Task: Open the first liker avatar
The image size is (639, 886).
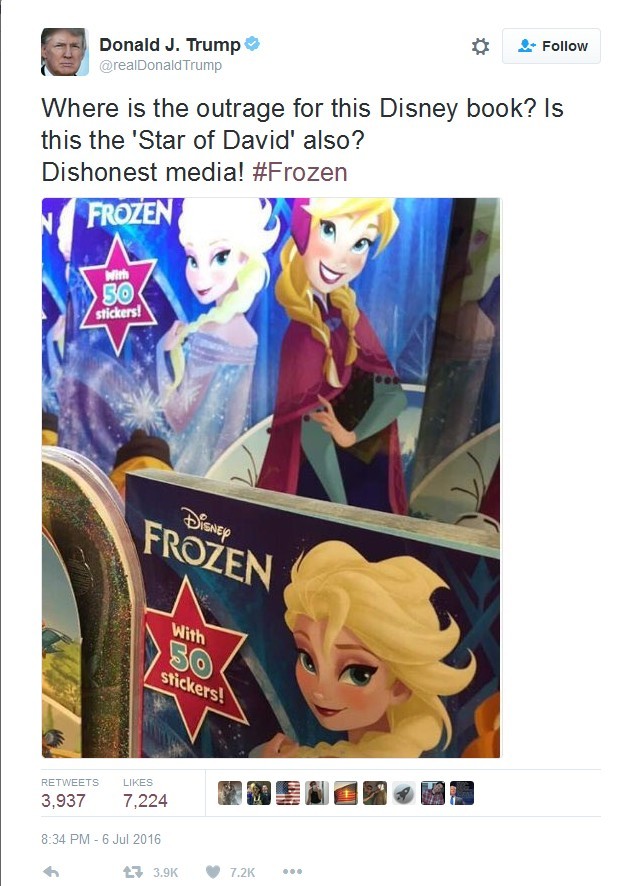Action: (230, 793)
